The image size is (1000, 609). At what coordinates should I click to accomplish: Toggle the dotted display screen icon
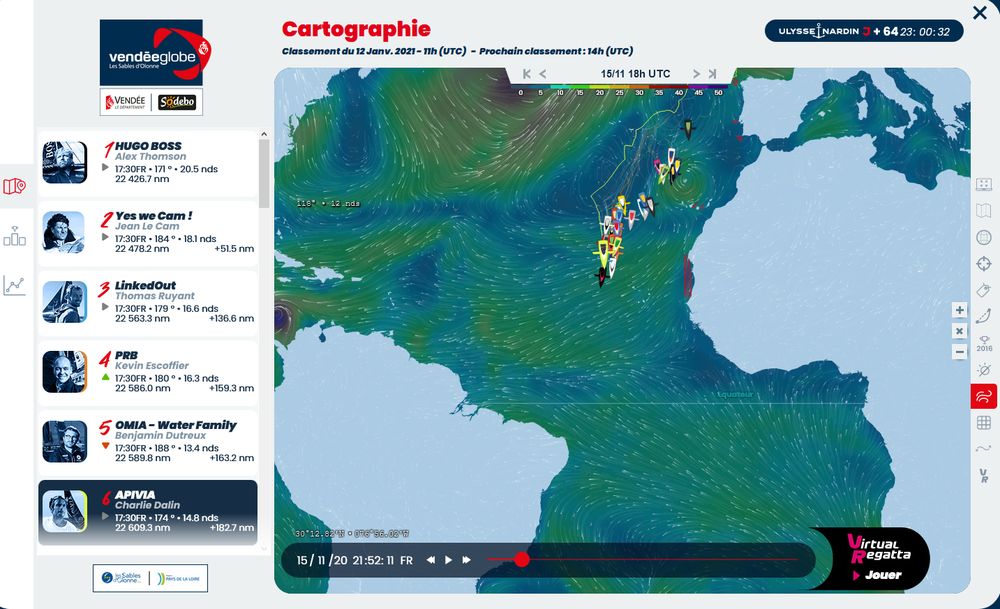(x=984, y=184)
